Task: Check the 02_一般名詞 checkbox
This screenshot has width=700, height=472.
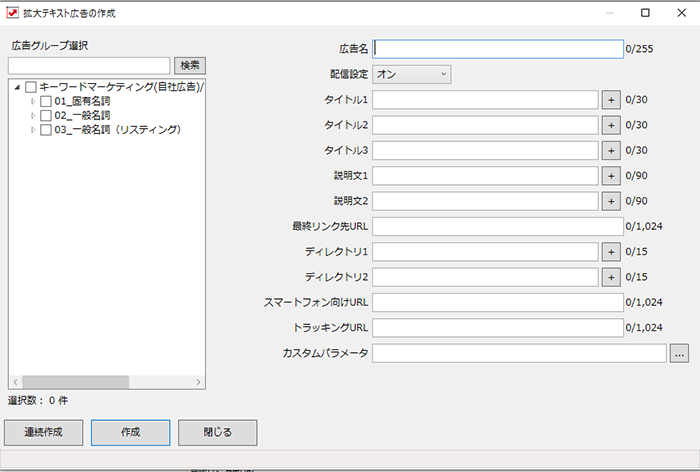Action: pyautogui.click(x=46, y=116)
